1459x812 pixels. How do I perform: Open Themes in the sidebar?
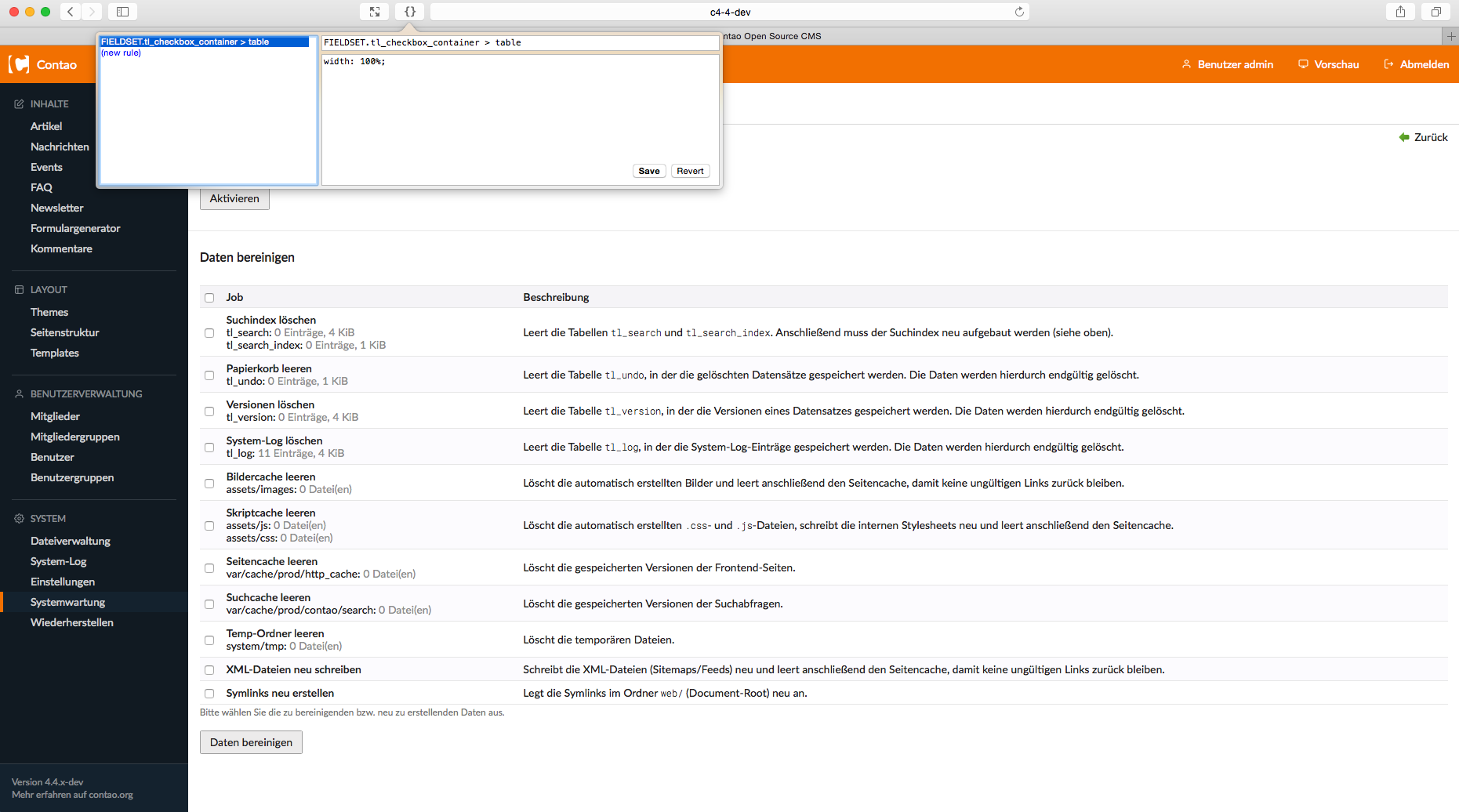point(49,312)
